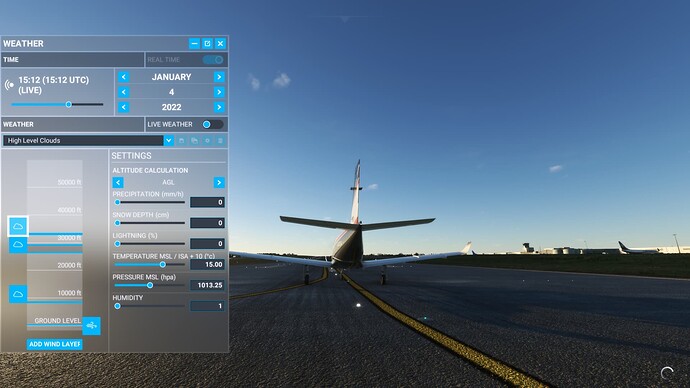Image resolution: width=690 pixels, height=388 pixels.
Task: Toggle the Real Time switch
Action: click(213, 60)
